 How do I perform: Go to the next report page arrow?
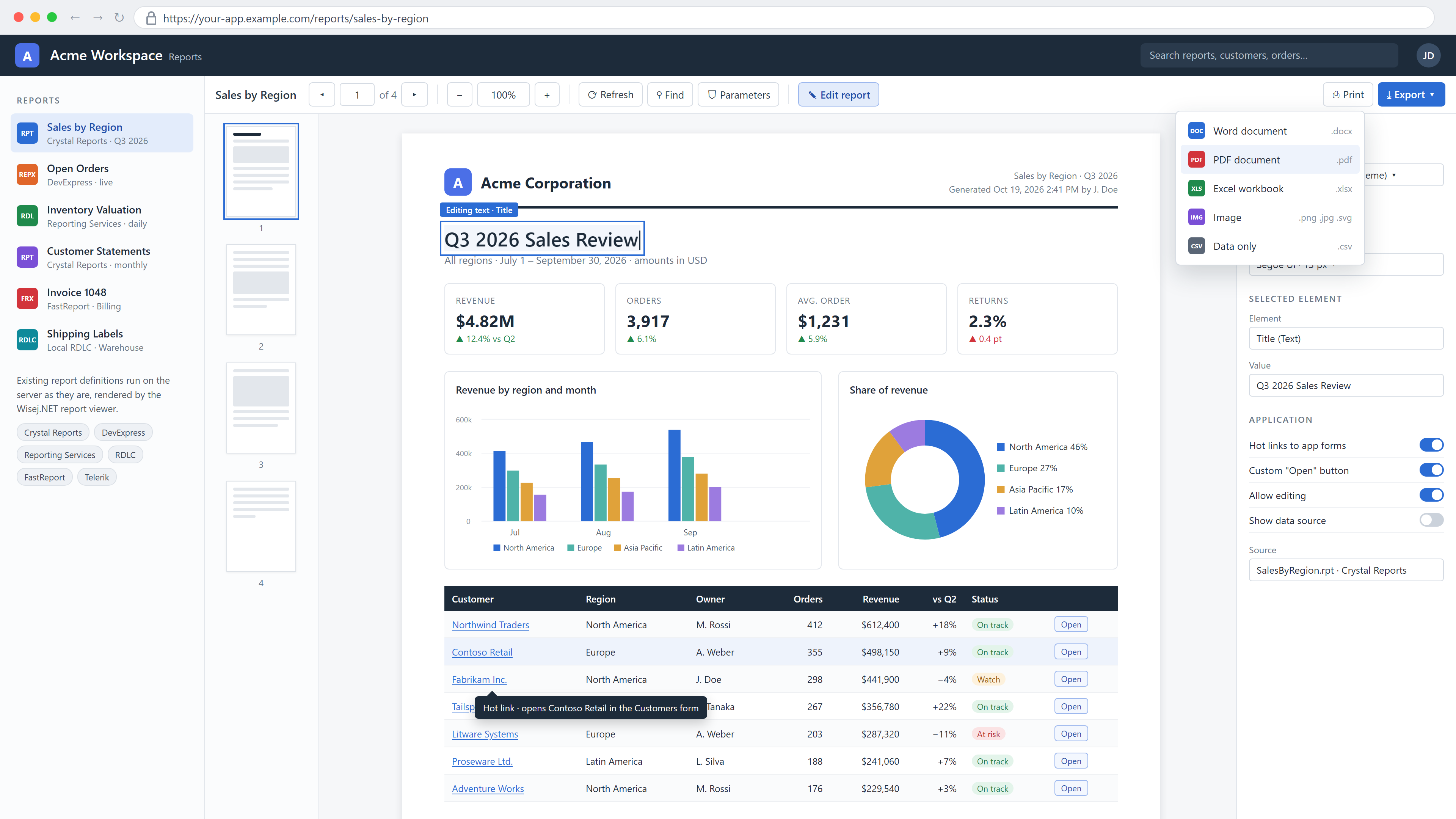pos(414,94)
